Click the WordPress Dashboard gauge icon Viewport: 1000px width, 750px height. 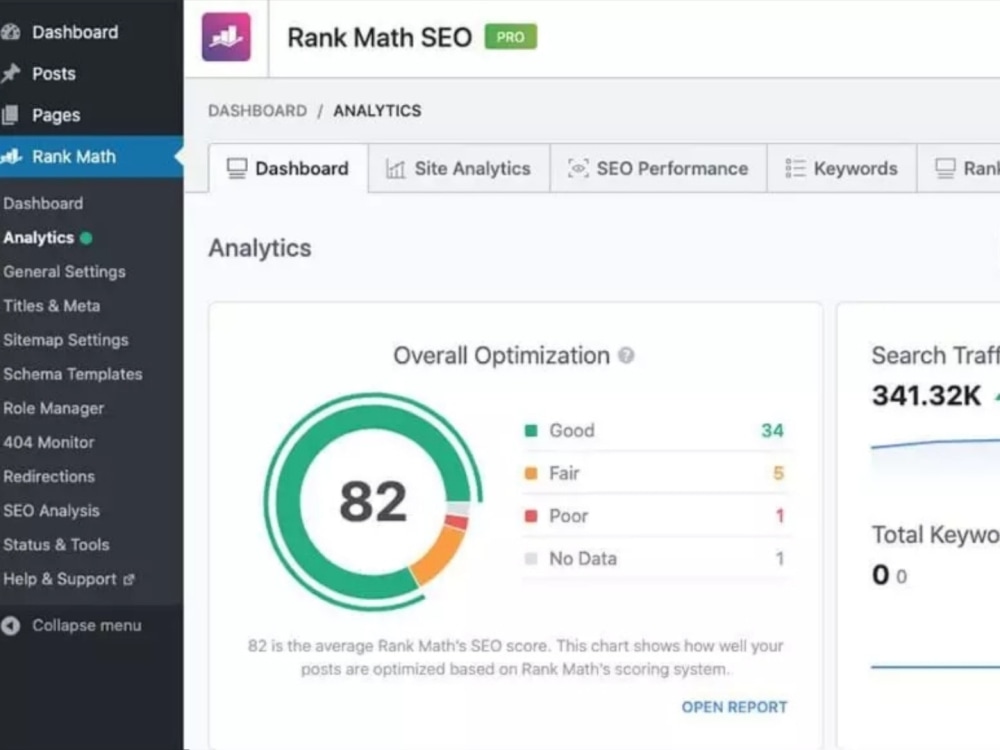click(10, 32)
